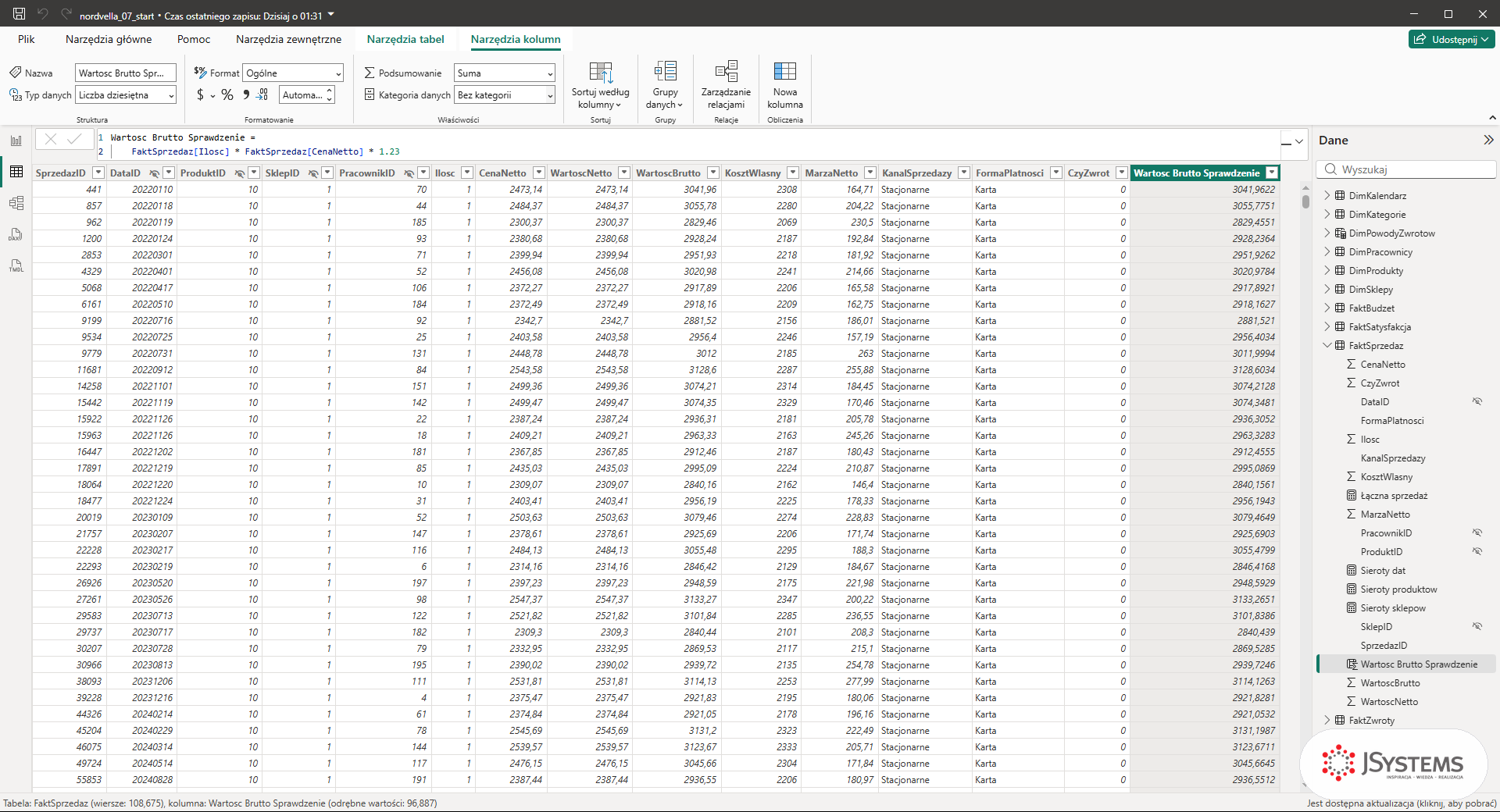
Task: Collapse the Dane pane with double chevron
Action: 1487,140
